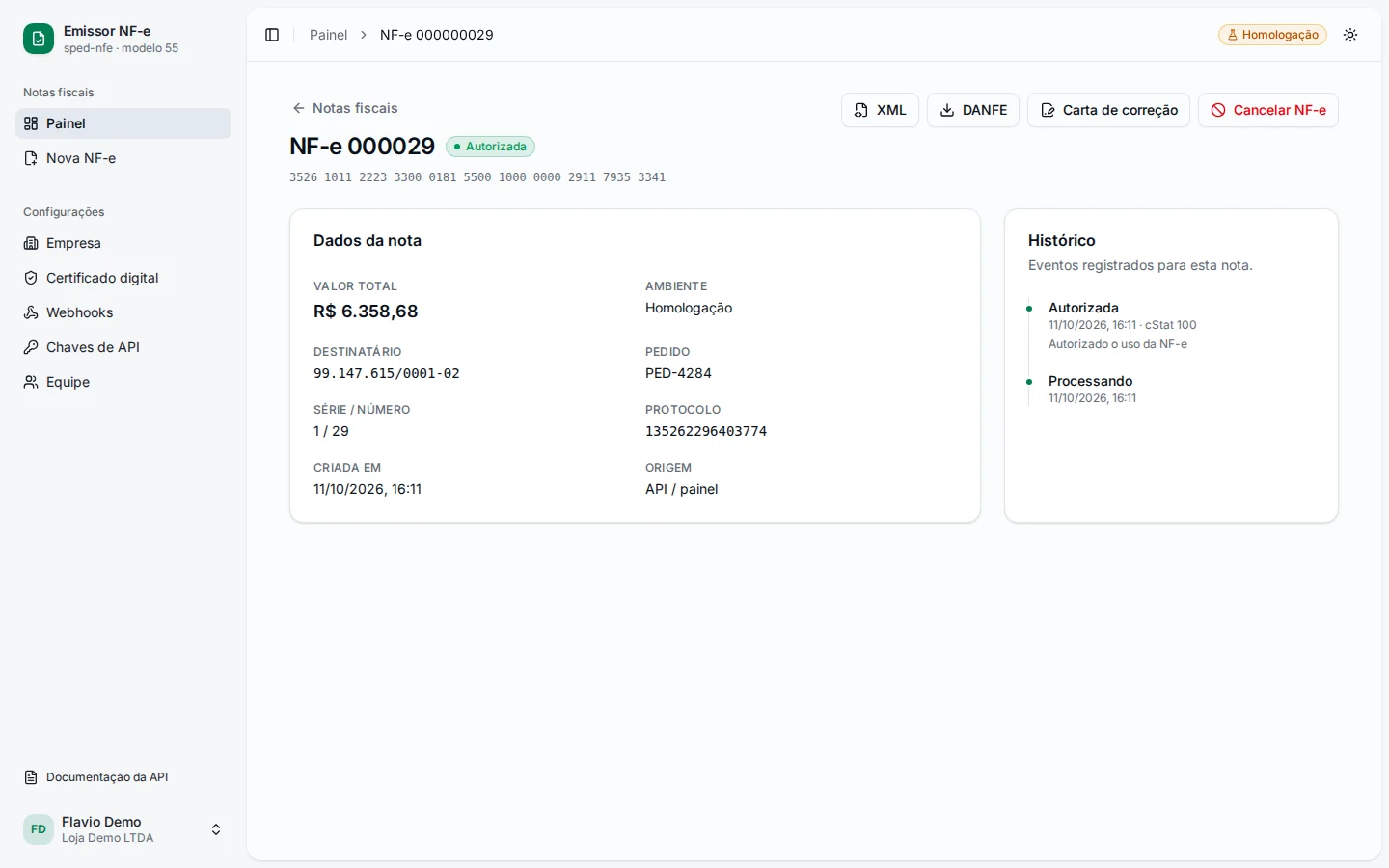
Task: Expand the Flavio Demo account switcher
Action: coord(123,829)
